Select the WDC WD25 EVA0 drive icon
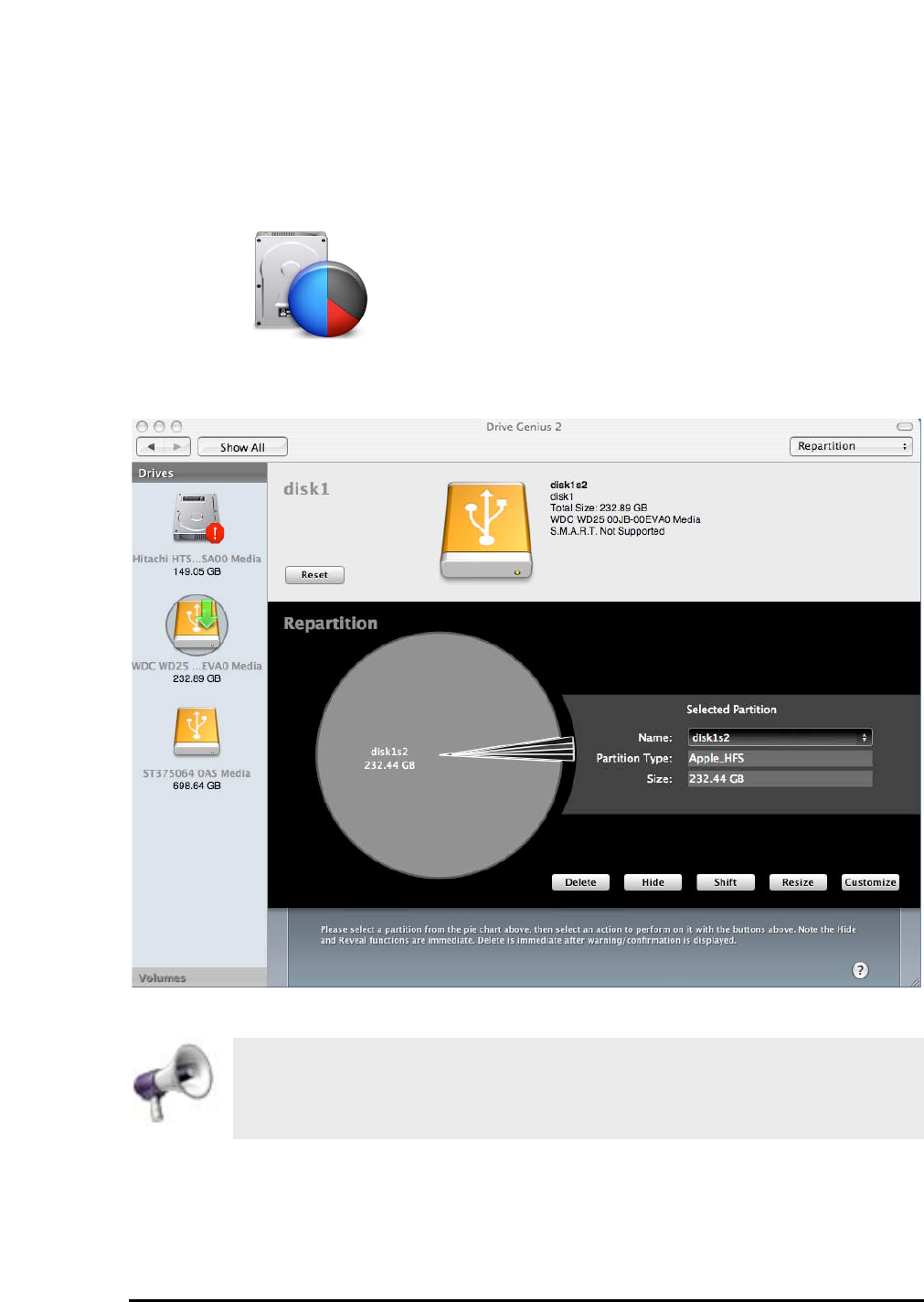This screenshot has height=1302, width=924. tap(196, 624)
